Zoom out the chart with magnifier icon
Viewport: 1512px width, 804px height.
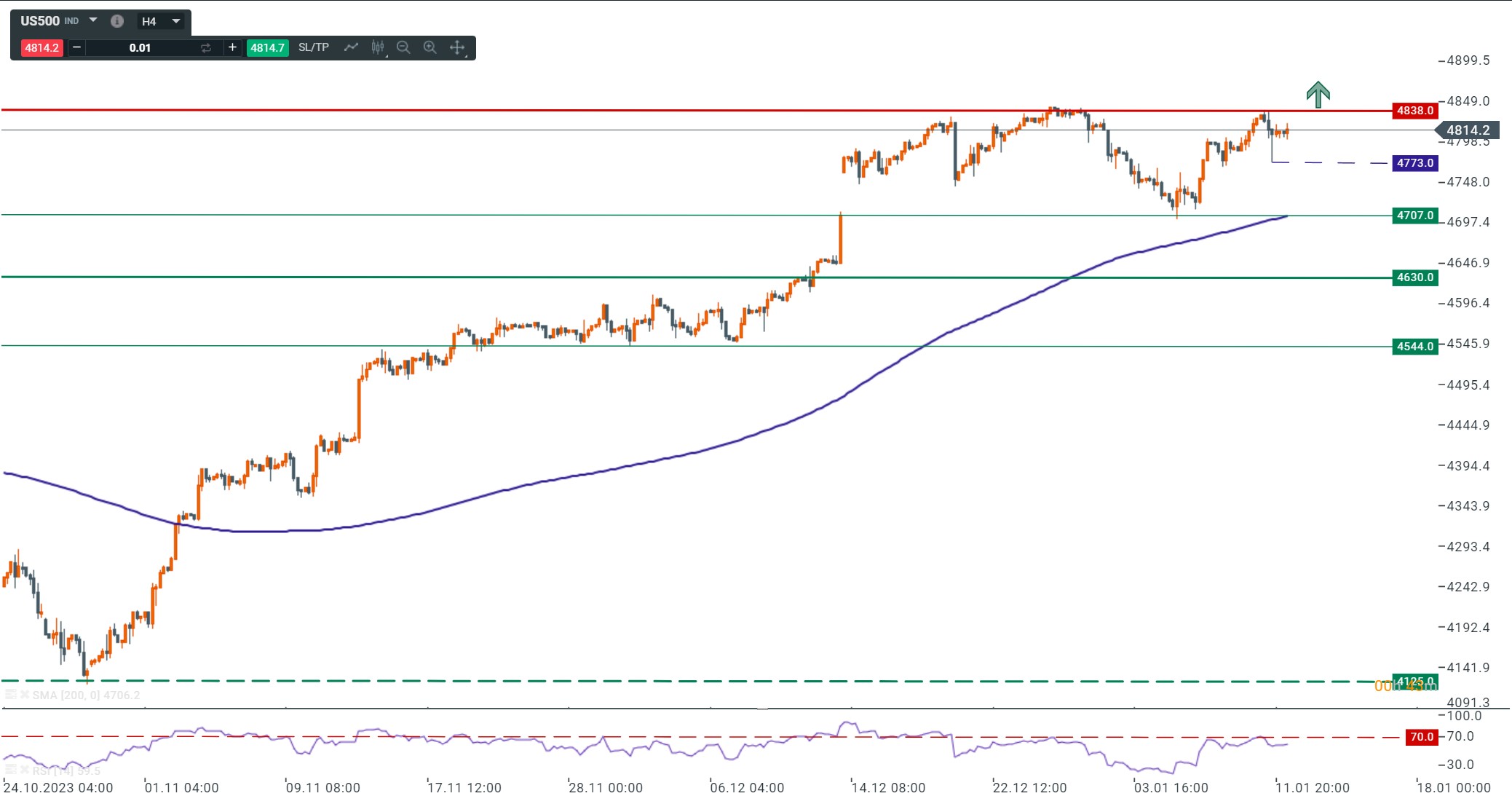[403, 47]
